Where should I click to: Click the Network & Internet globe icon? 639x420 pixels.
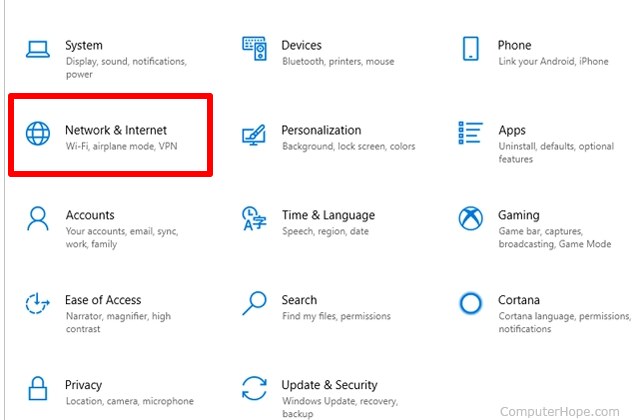pyautogui.click(x=38, y=133)
